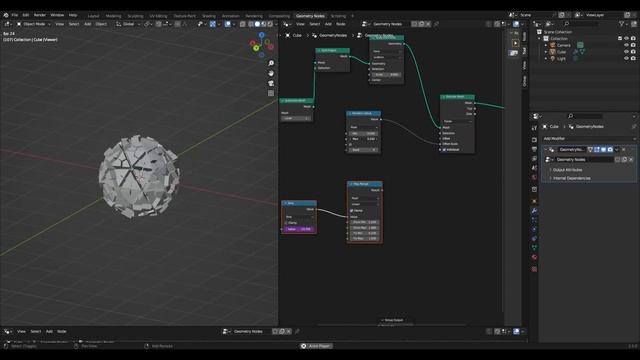
Task: Click the viewport zoom magnifier icon
Action: coord(271,63)
